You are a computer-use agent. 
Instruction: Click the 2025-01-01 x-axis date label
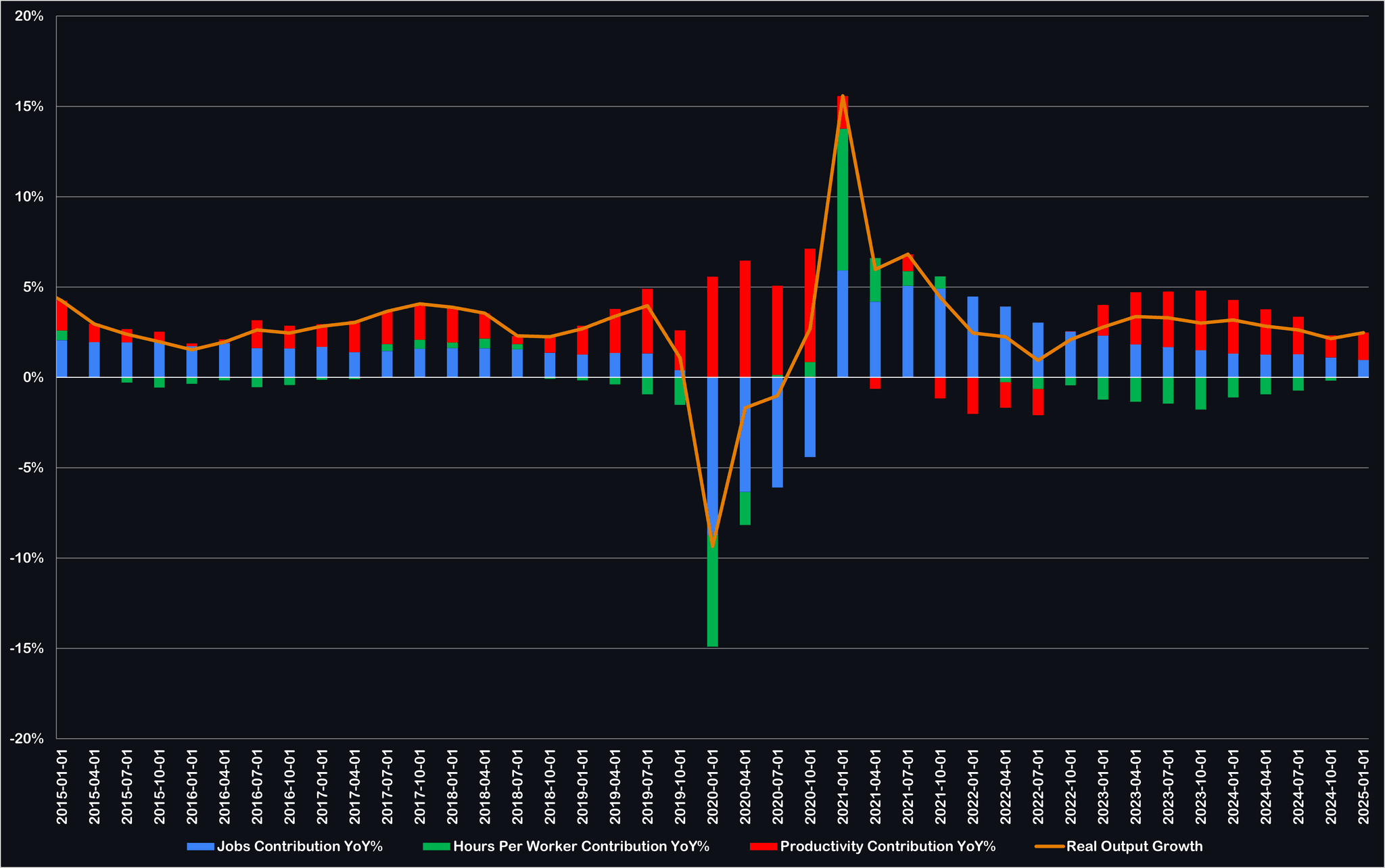click(x=1363, y=786)
